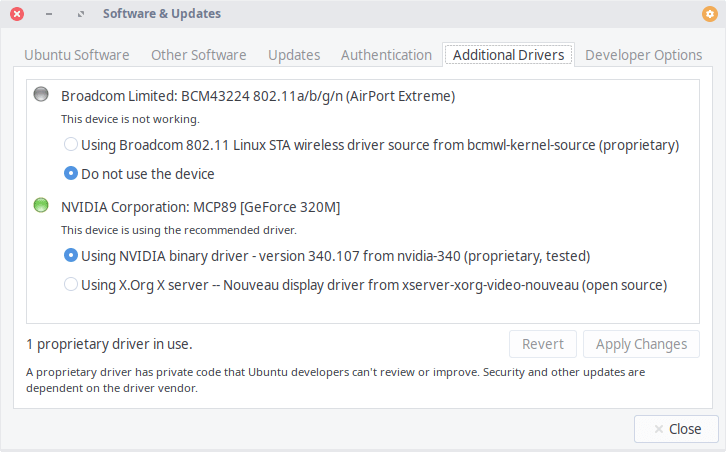
Task: Click the Software & Updates window title
Action: tap(162, 14)
